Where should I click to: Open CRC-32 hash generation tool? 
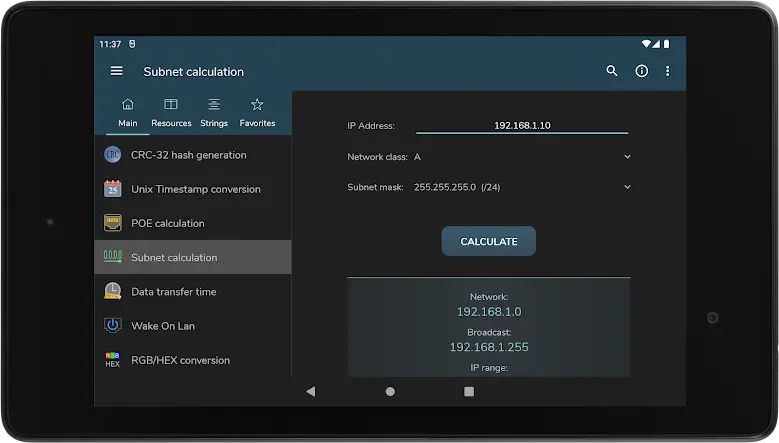[193, 155]
